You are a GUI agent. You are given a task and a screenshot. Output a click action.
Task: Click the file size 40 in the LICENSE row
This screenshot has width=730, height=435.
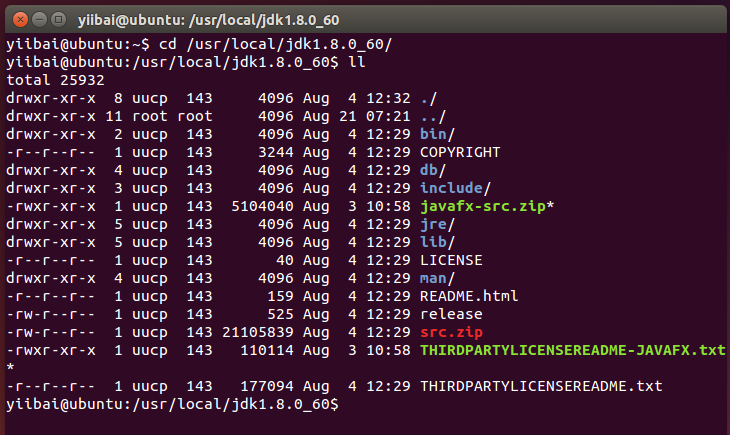tap(285, 260)
